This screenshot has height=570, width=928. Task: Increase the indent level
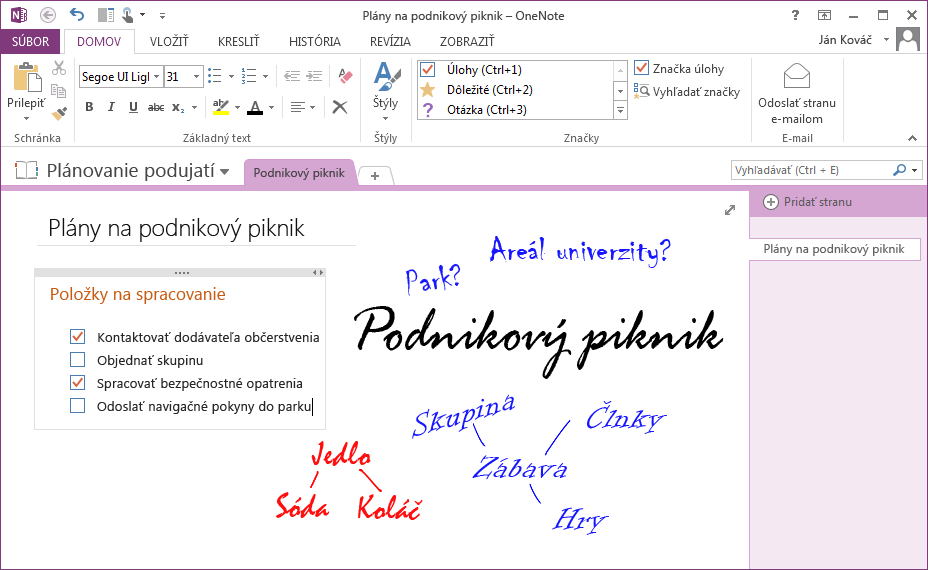point(314,76)
